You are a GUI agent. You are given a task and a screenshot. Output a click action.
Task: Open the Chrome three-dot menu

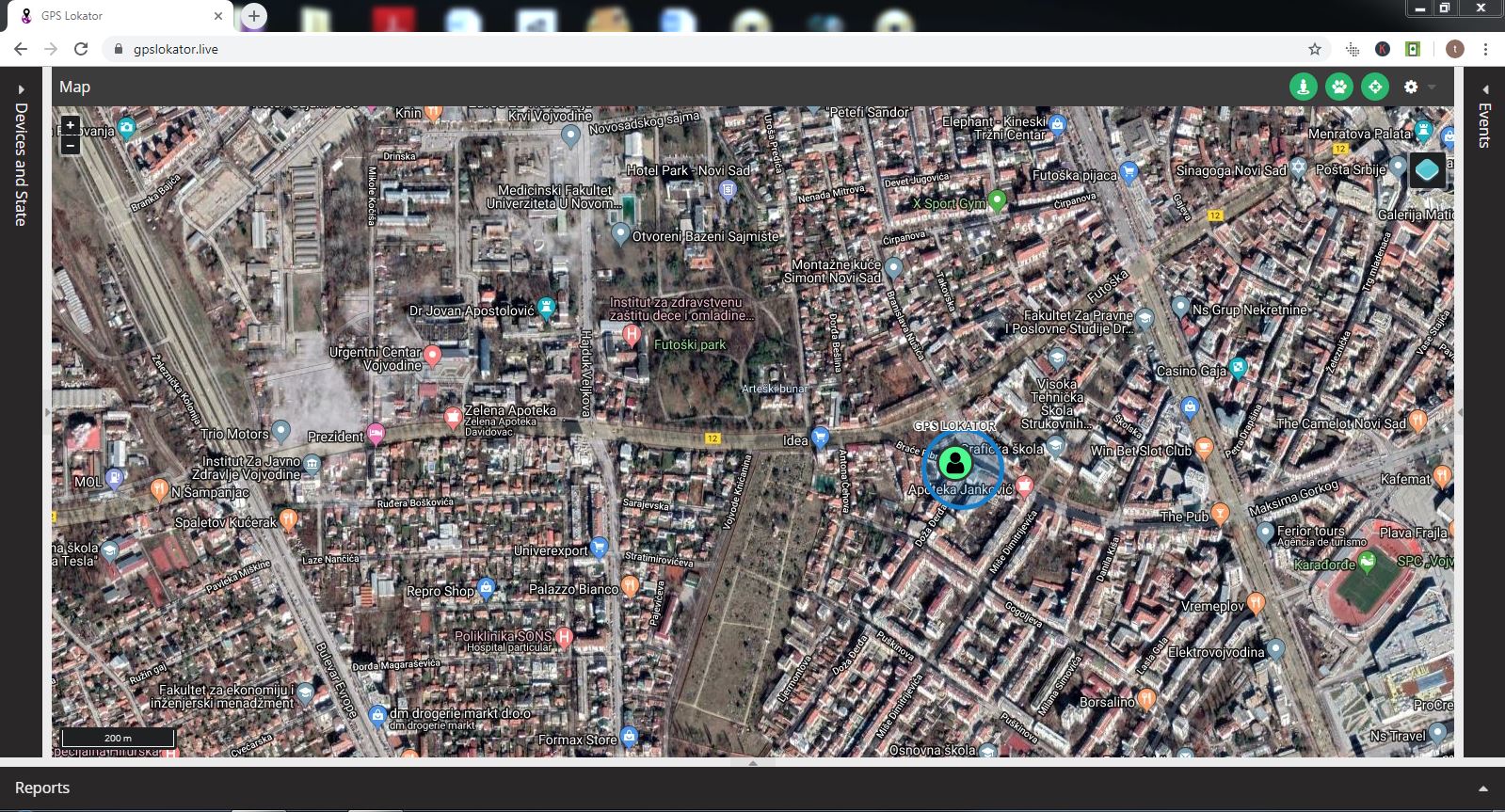[1485, 49]
